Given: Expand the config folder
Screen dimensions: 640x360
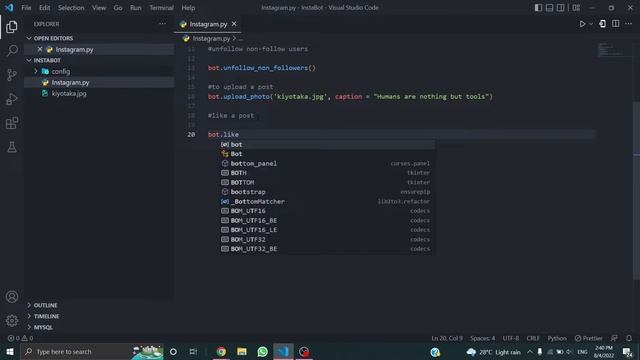Looking at the screenshot, I should pyautogui.click(x=99, y=71).
